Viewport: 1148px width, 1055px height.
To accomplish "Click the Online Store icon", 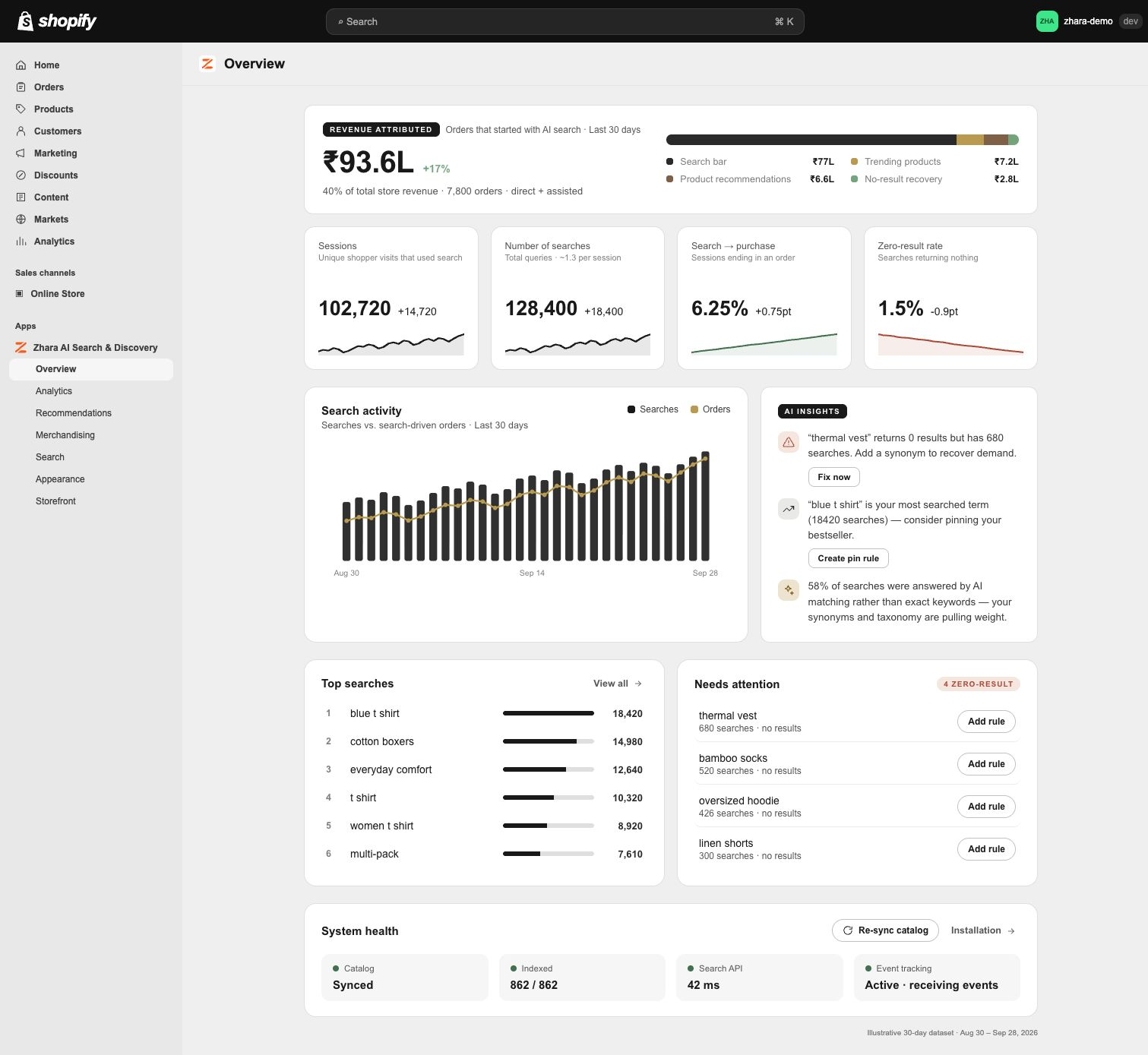I will point(20,294).
